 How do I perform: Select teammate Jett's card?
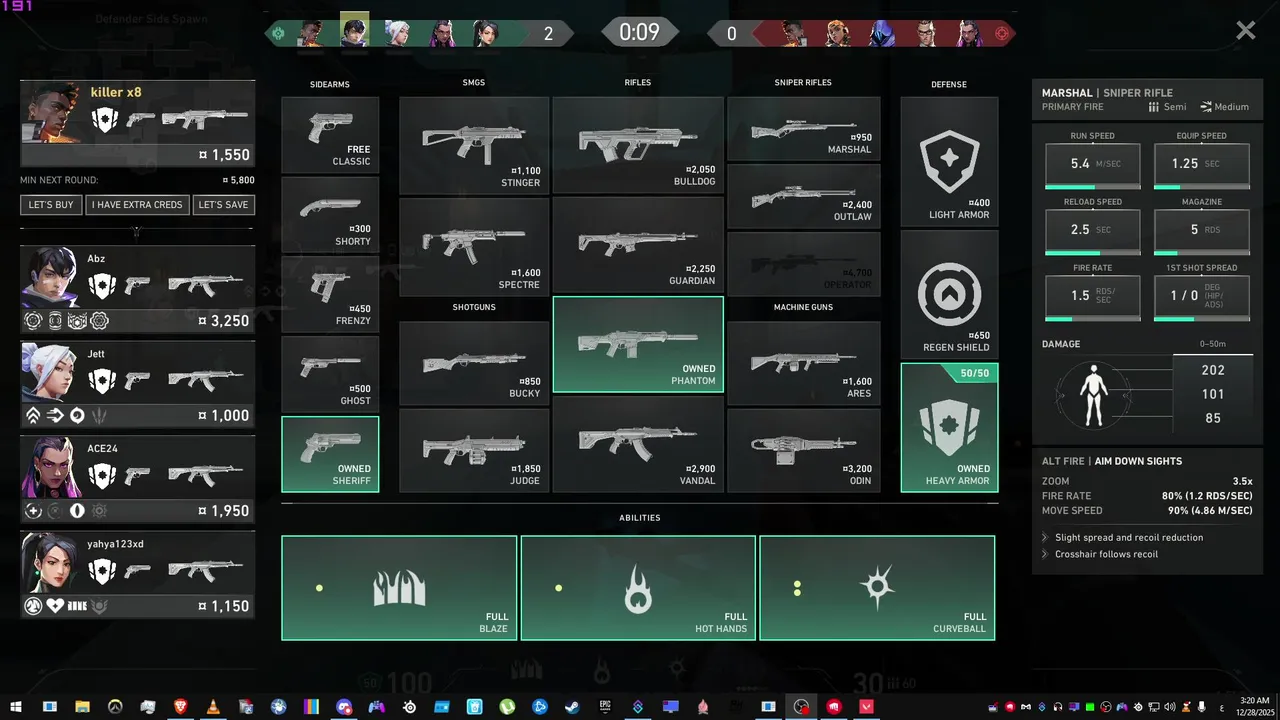137,385
